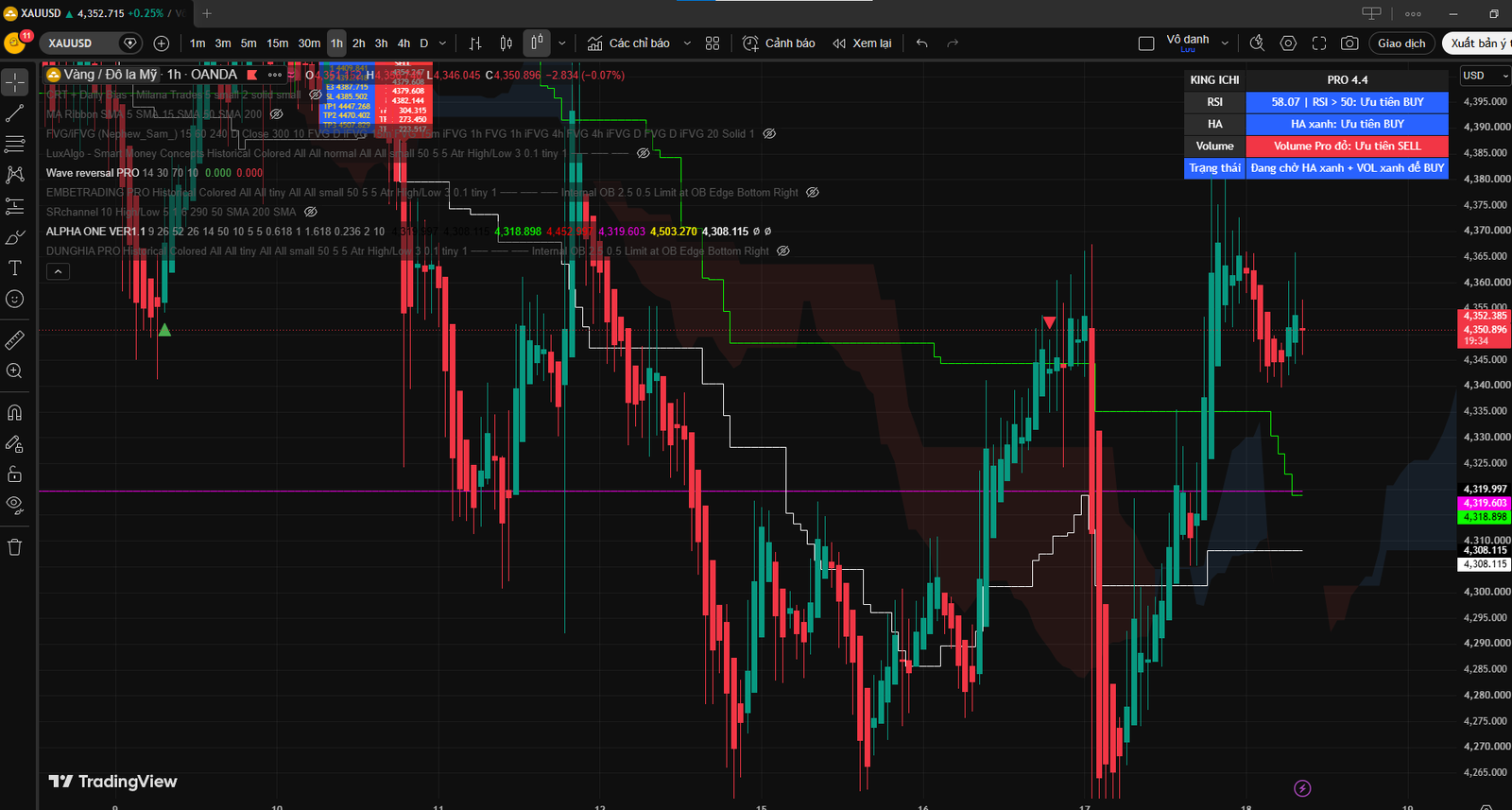Click the Wave reversal PRO indicator label

pos(93,173)
